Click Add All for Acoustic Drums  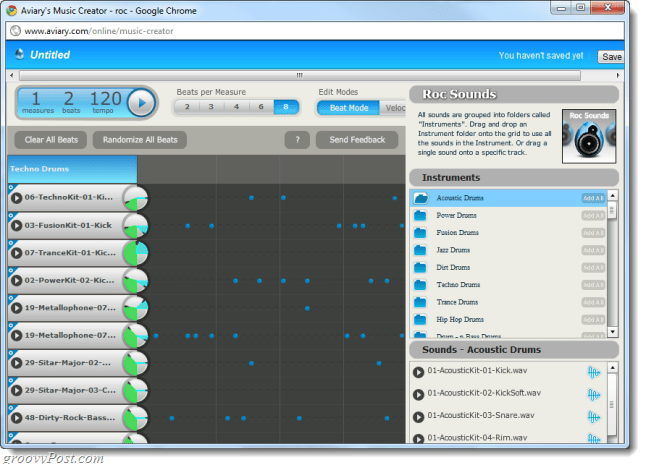coord(593,198)
